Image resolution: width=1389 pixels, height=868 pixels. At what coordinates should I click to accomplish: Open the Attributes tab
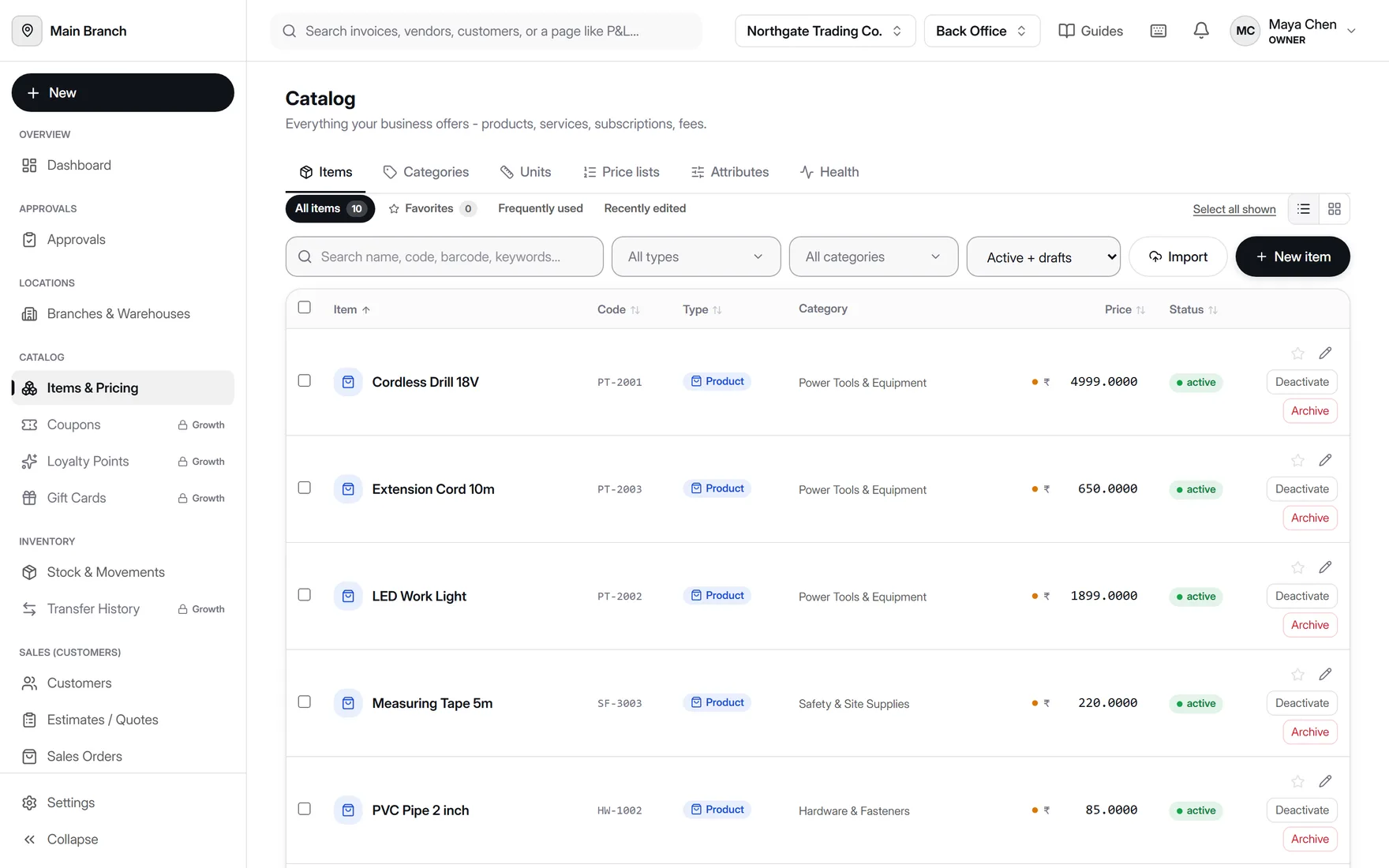pos(730,172)
